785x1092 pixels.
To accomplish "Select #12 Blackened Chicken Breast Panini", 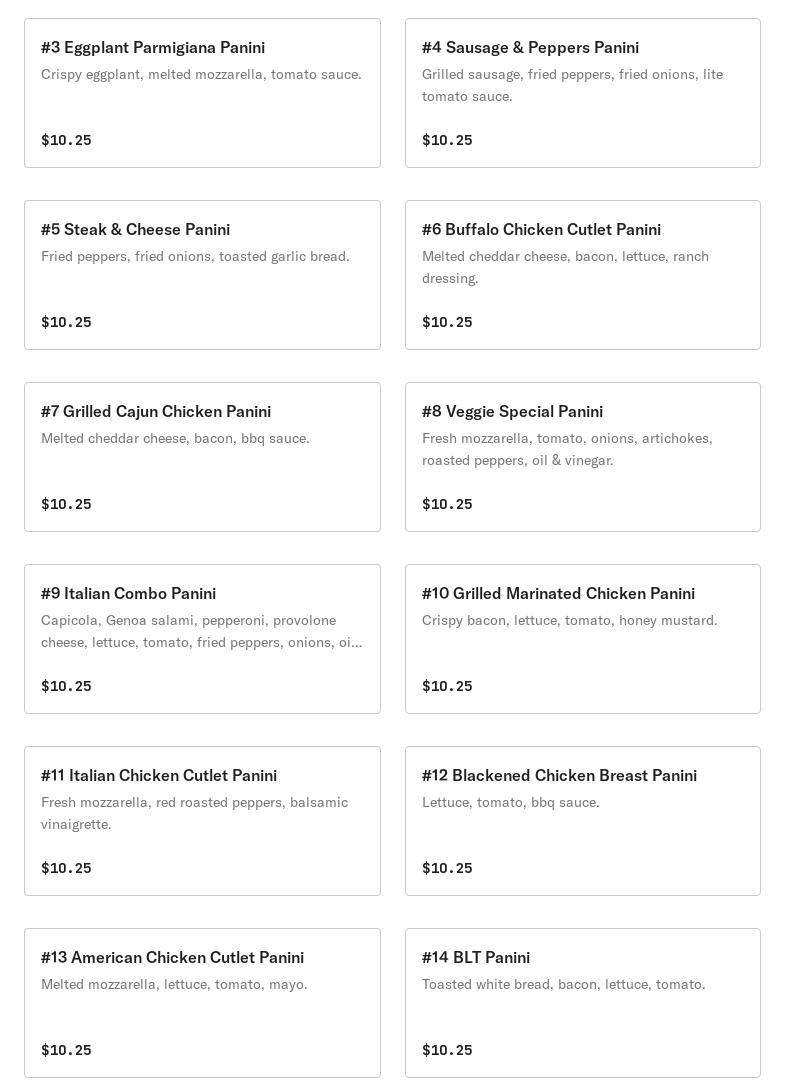I will [x=559, y=776].
